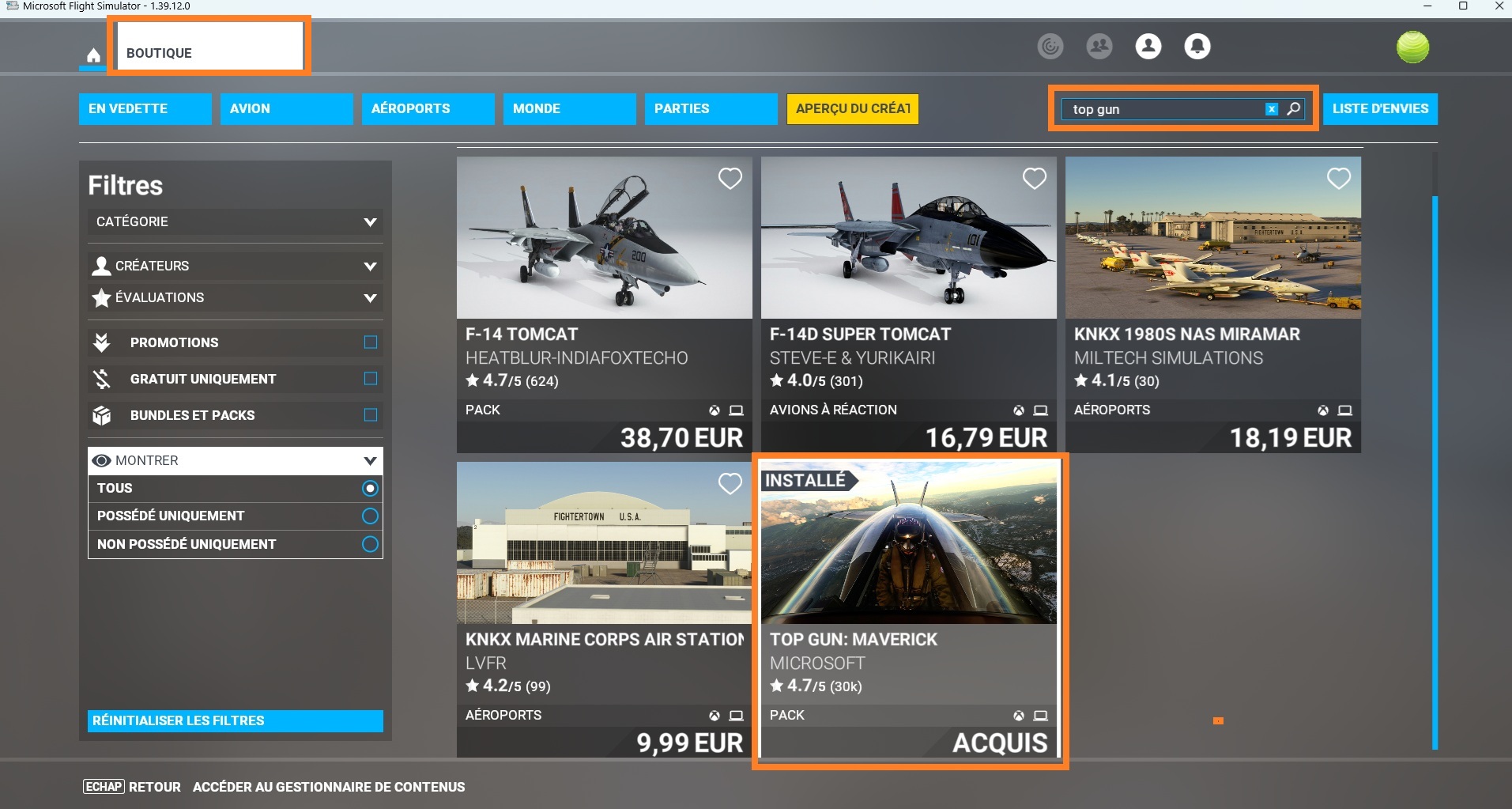Switch to the Avion tab
The height and width of the screenshot is (809, 1512).
pos(287,109)
